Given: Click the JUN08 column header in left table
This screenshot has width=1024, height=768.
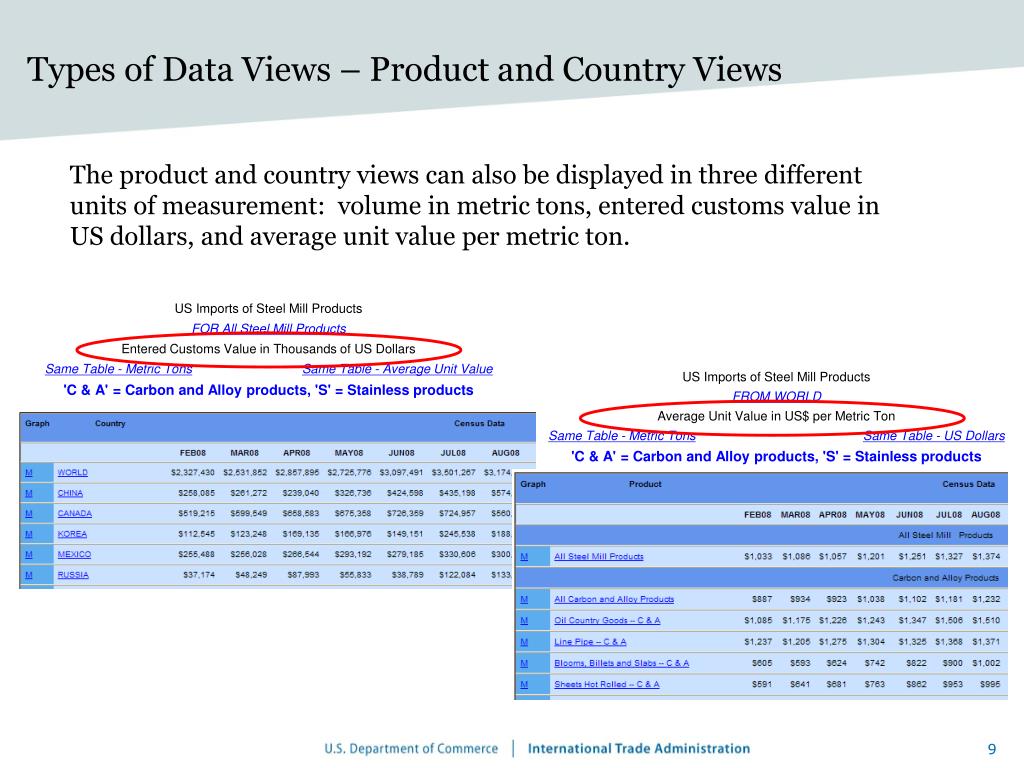Looking at the screenshot, I should point(401,453).
